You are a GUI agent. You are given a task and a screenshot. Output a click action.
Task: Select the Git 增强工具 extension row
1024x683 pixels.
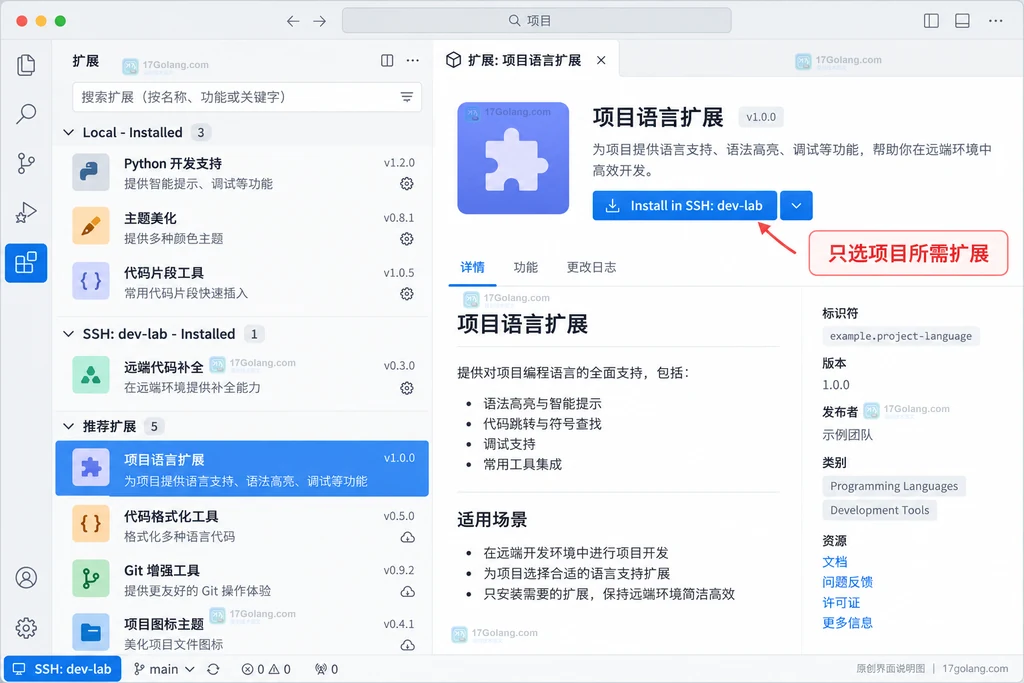click(x=242, y=580)
